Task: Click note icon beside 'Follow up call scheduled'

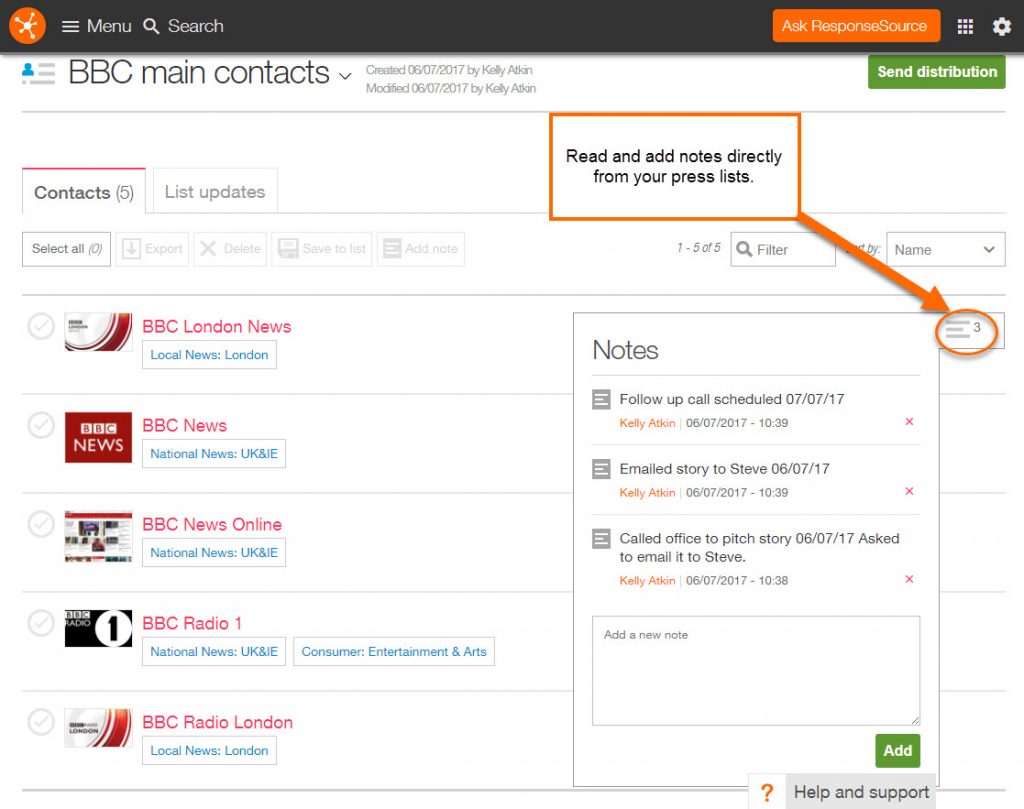Action: (x=601, y=399)
